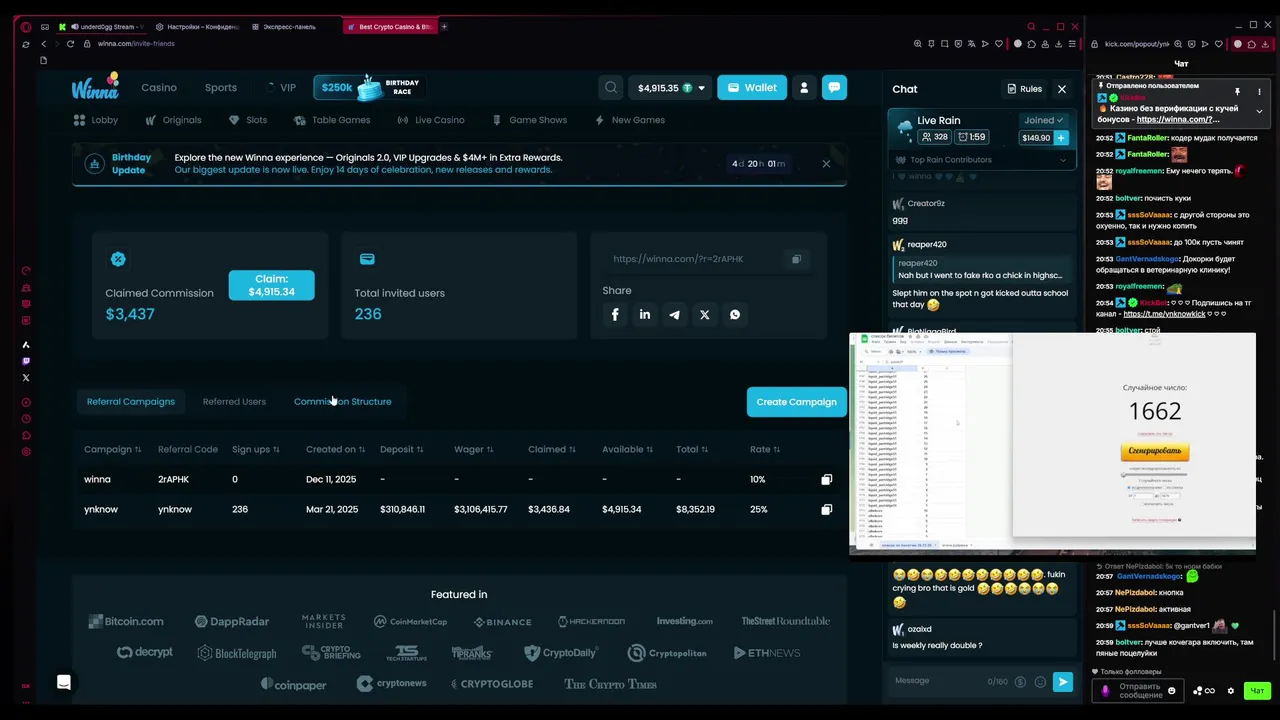Image resolution: width=1280 pixels, height=720 pixels.
Task: Open the $250k Birthday Race banner
Action: [x=368, y=88]
